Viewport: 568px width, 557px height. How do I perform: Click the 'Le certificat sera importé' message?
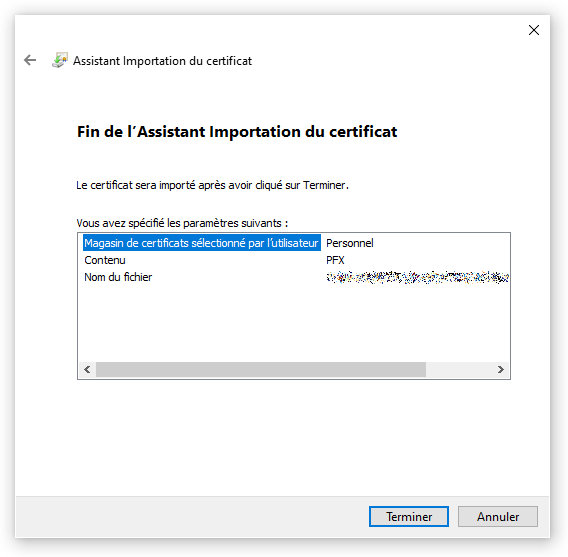[x=212, y=185]
